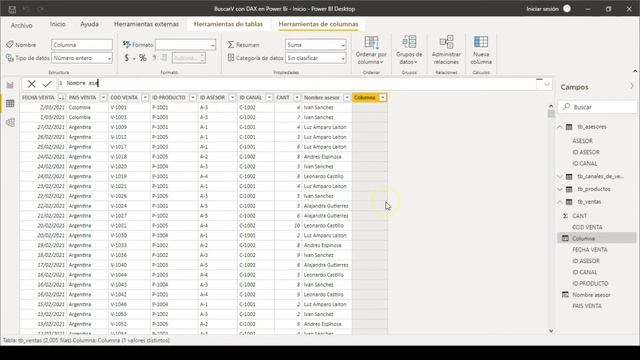Open PAIS VENTA column filter arrow

103,98
